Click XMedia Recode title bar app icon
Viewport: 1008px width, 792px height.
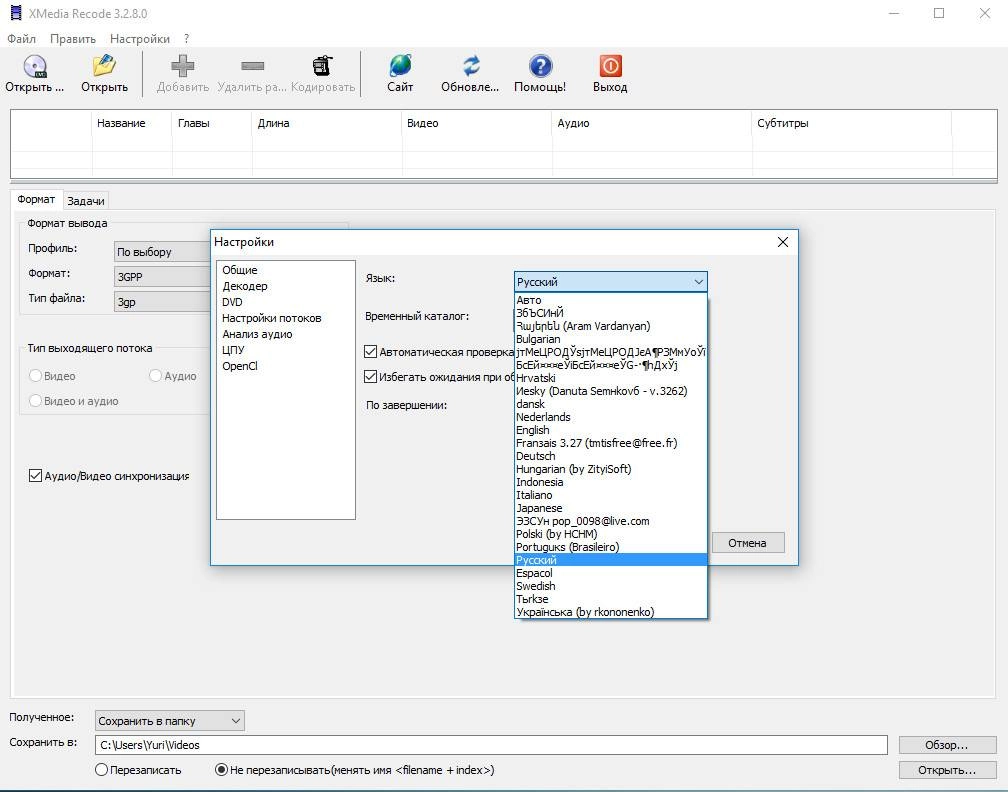tap(15, 13)
